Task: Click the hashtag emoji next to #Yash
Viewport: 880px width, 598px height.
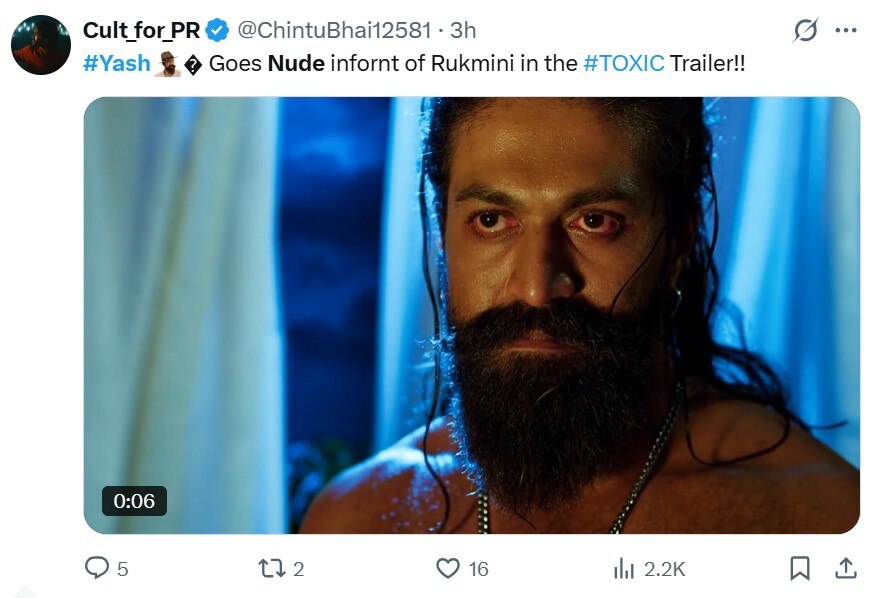Action: tap(167, 64)
